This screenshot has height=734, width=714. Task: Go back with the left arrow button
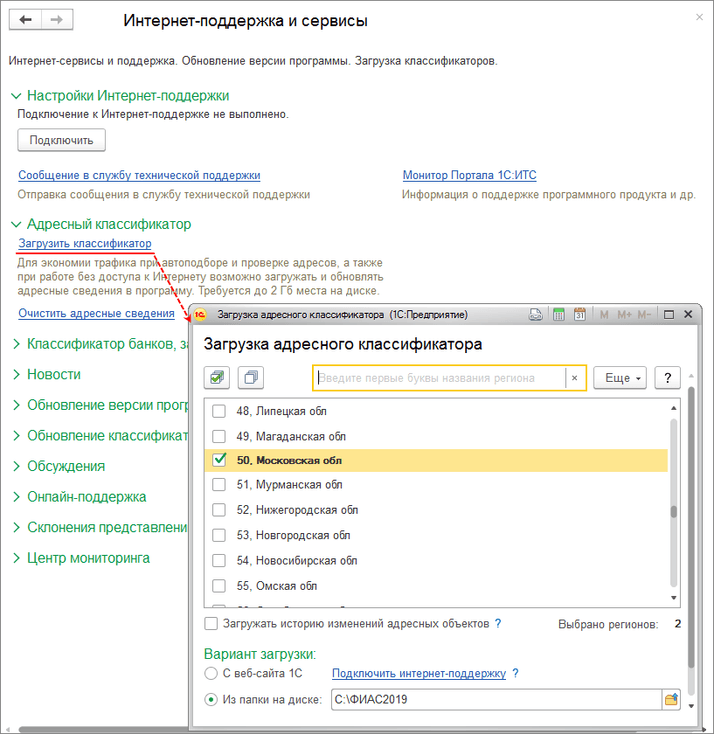point(26,20)
